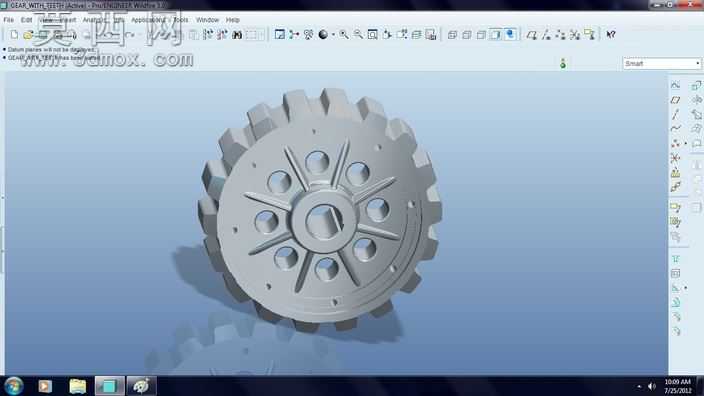Switch to Hidden Line display

[x=467, y=35]
